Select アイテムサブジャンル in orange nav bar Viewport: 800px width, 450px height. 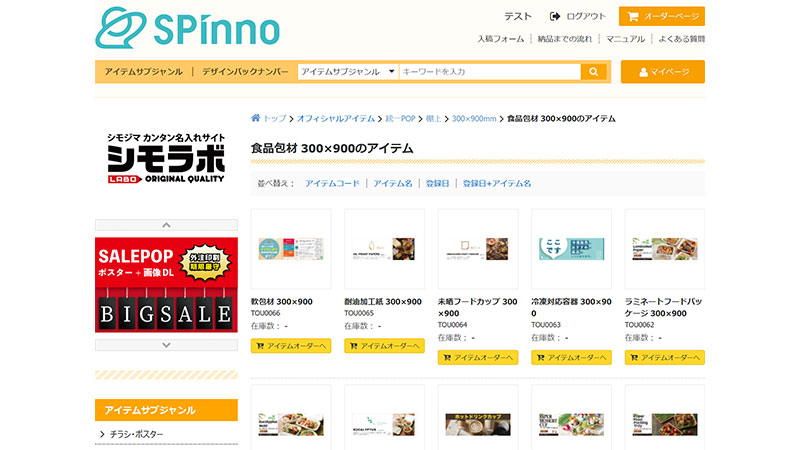click(143, 72)
